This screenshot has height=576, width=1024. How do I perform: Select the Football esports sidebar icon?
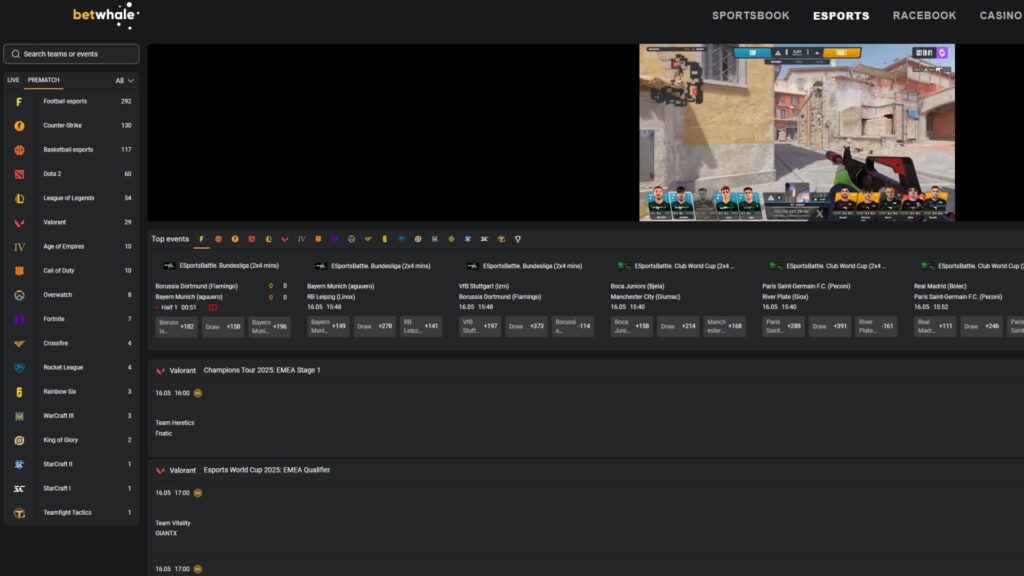click(x=19, y=102)
